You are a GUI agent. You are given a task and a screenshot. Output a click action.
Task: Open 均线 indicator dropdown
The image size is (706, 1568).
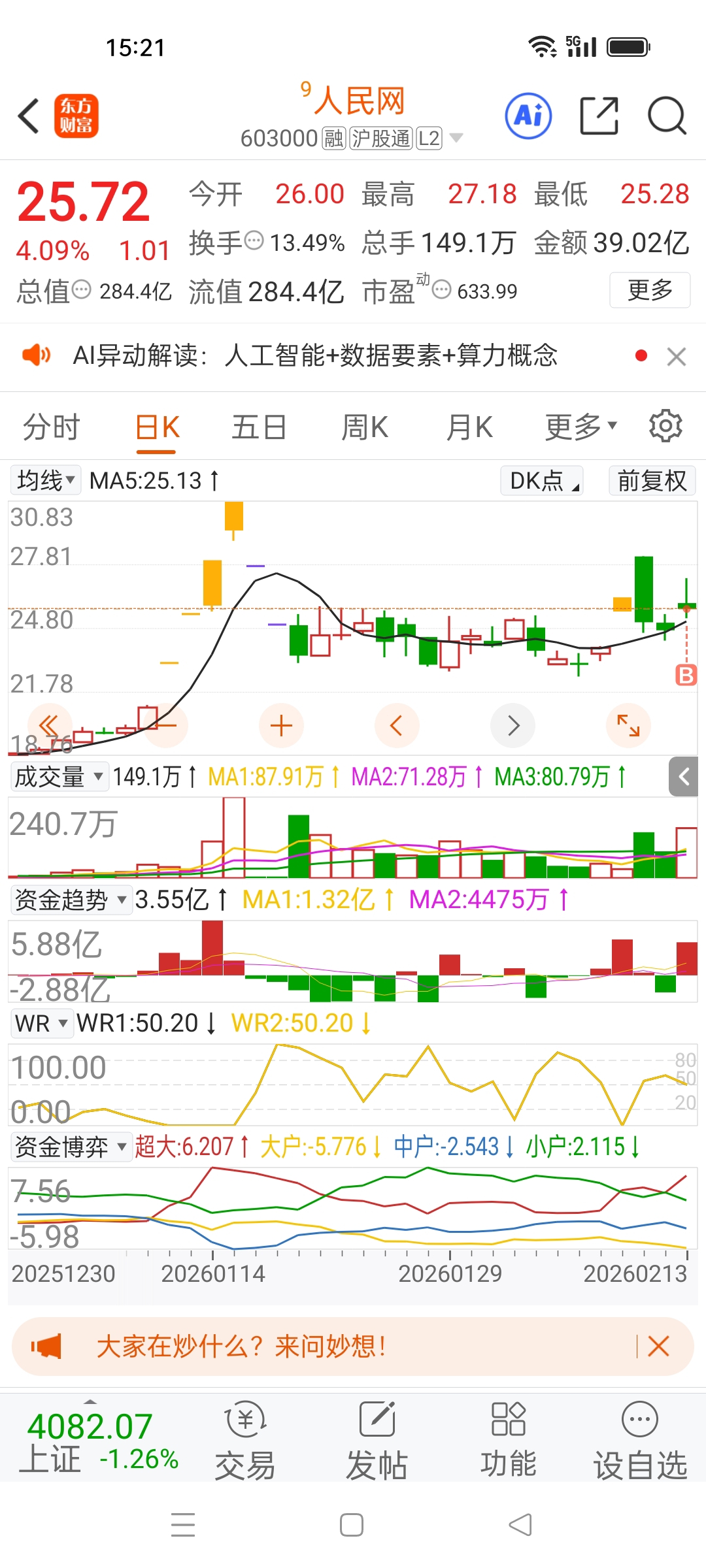click(x=46, y=480)
